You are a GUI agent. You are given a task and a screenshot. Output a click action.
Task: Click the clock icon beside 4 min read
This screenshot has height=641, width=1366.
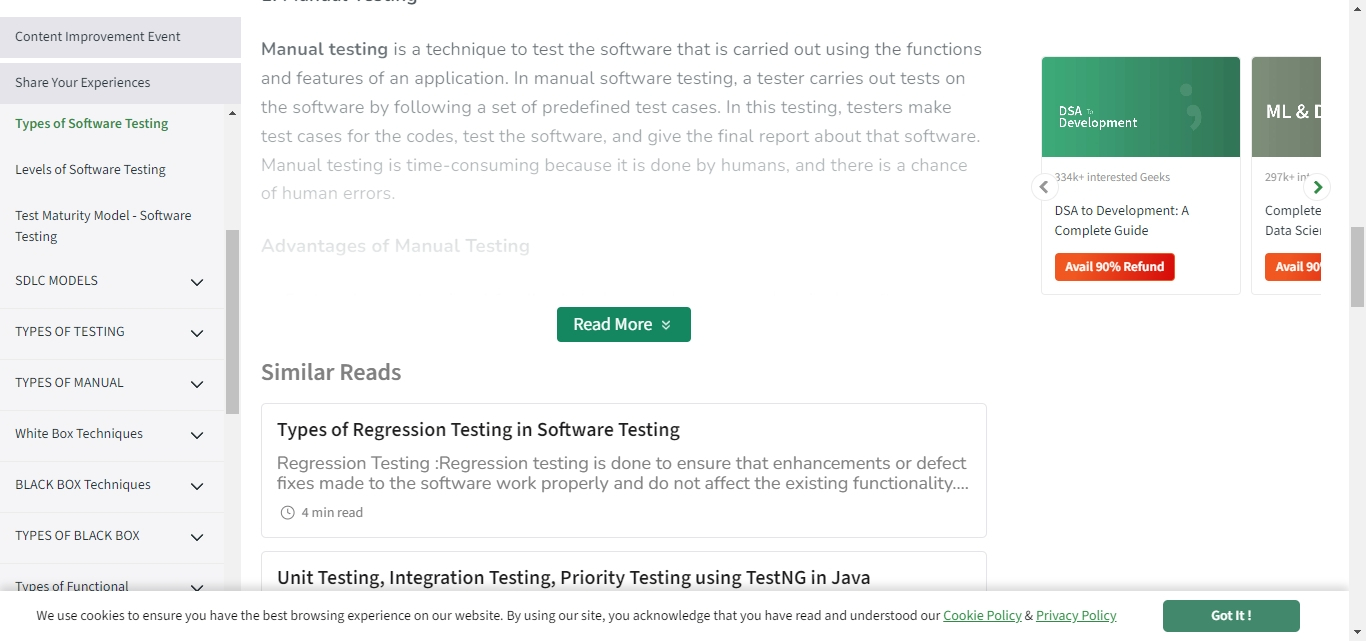pos(287,513)
